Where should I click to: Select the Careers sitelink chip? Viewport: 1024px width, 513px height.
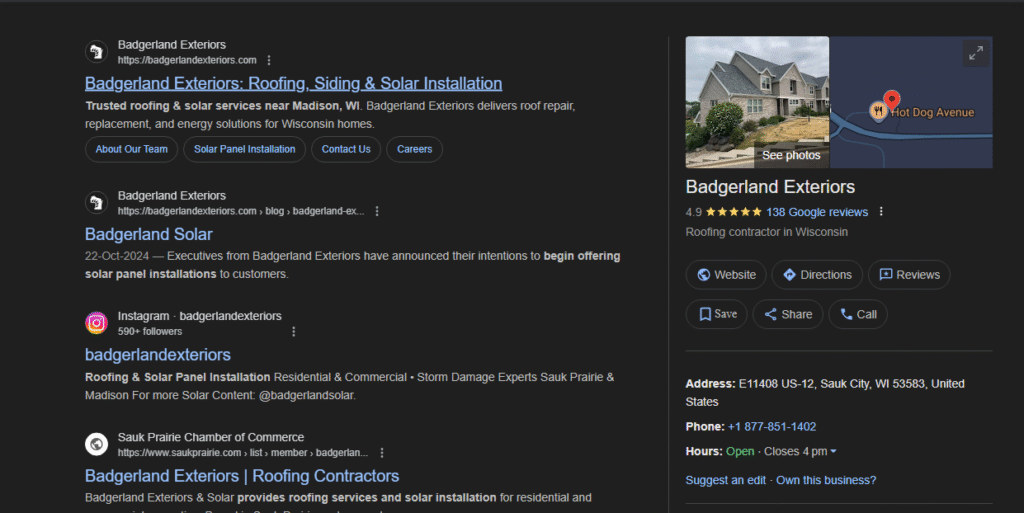click(x=415, y=149)
